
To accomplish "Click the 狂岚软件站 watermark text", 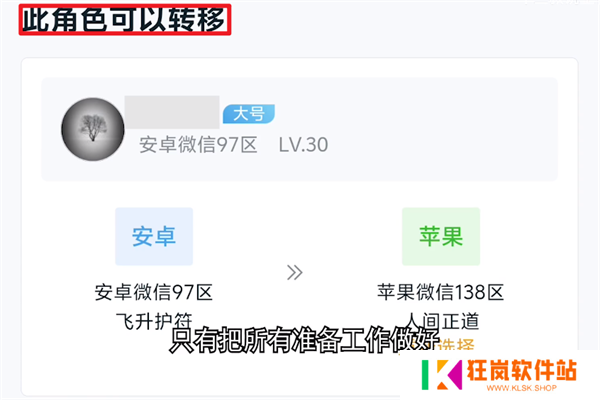I will pyautogui.click(x=522, y=370).
